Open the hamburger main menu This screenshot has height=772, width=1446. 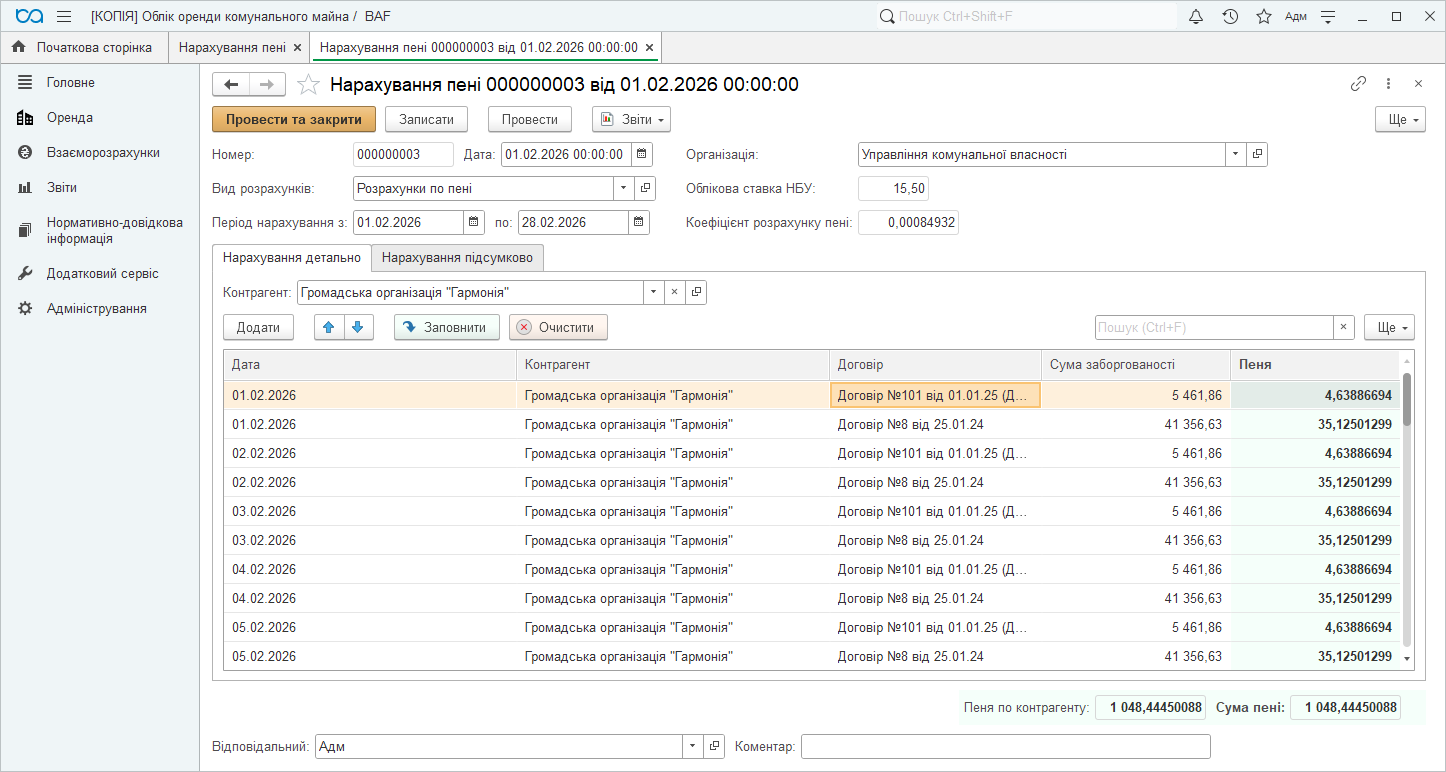coord(64,17)
